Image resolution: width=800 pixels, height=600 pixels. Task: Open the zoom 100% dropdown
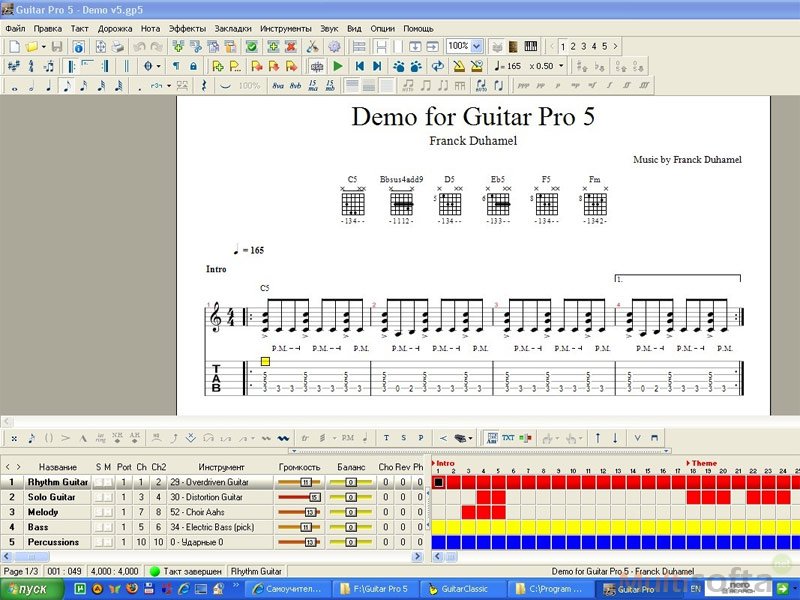coord(477,46)
